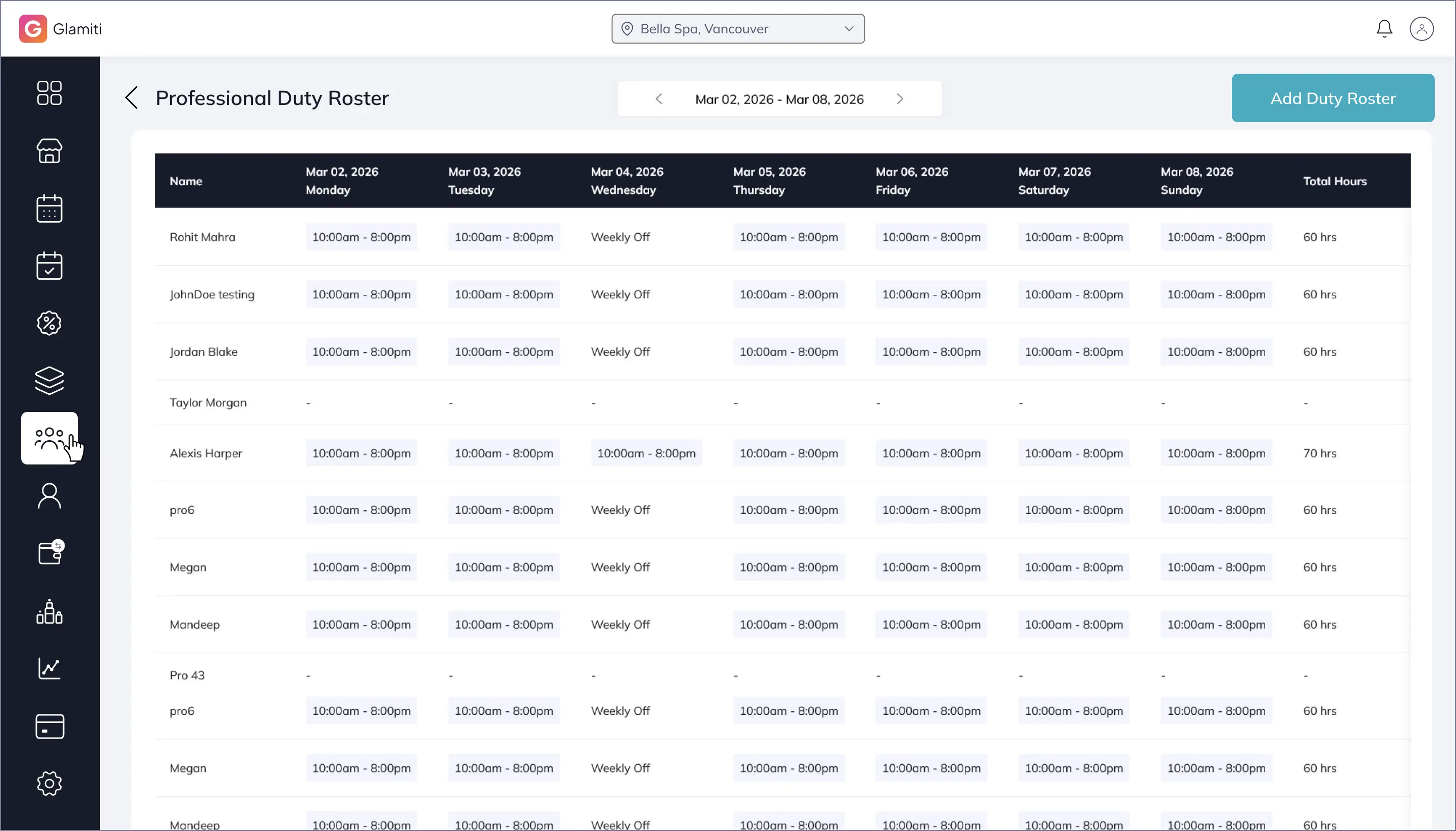
Task: Open the line chart reports icon
Action: [x=49, y=668]
